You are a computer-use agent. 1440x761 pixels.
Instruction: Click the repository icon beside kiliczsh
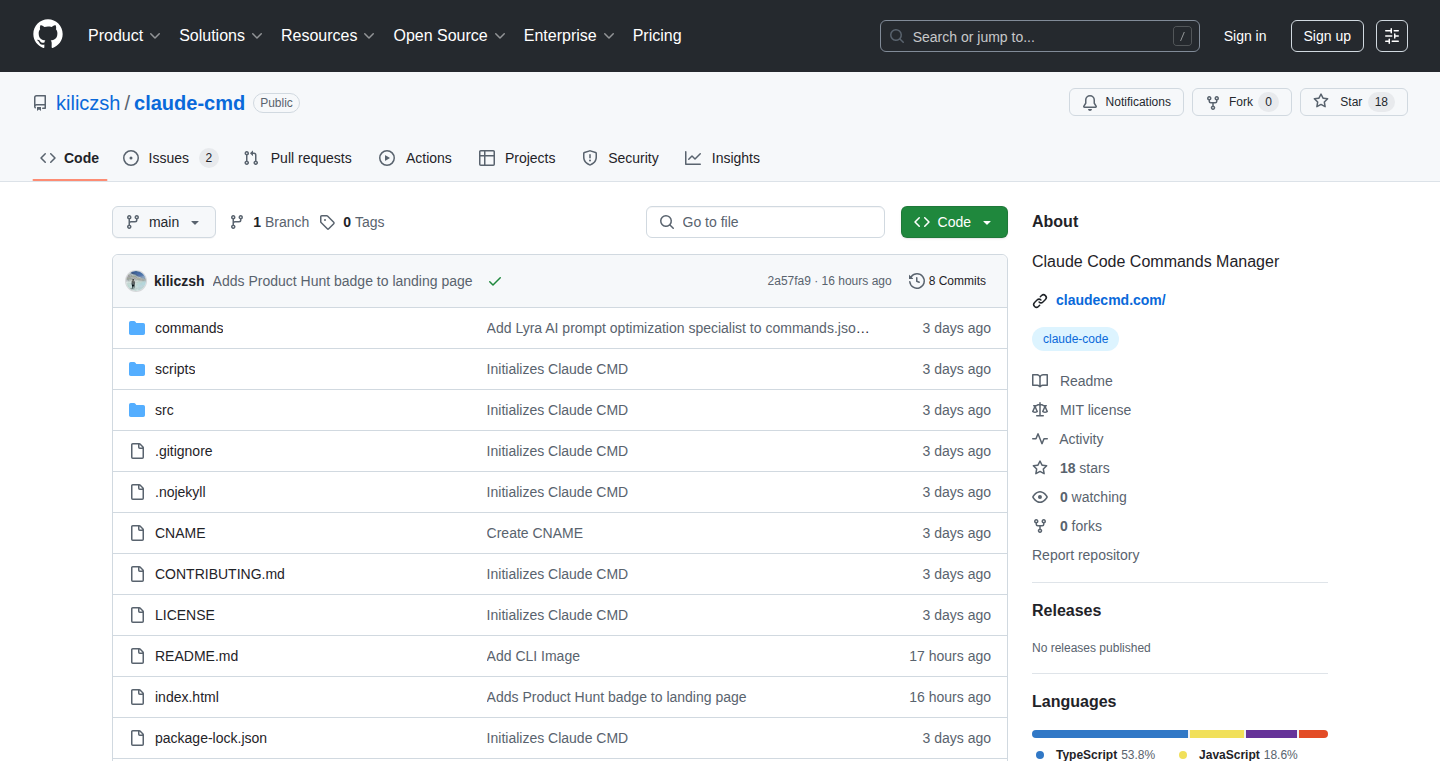[40, 103]
